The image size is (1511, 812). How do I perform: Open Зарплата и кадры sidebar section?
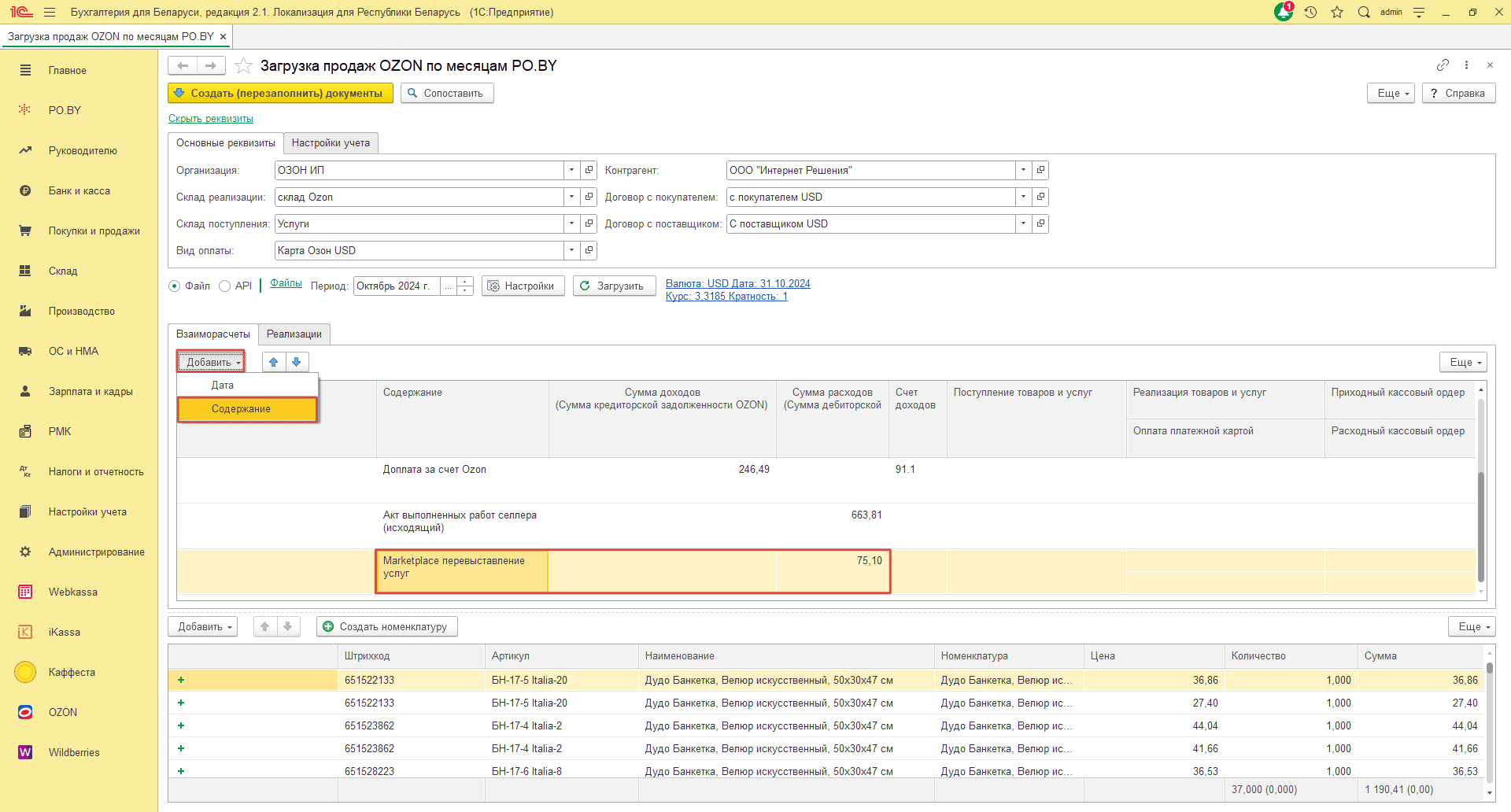tap(91, 391)
